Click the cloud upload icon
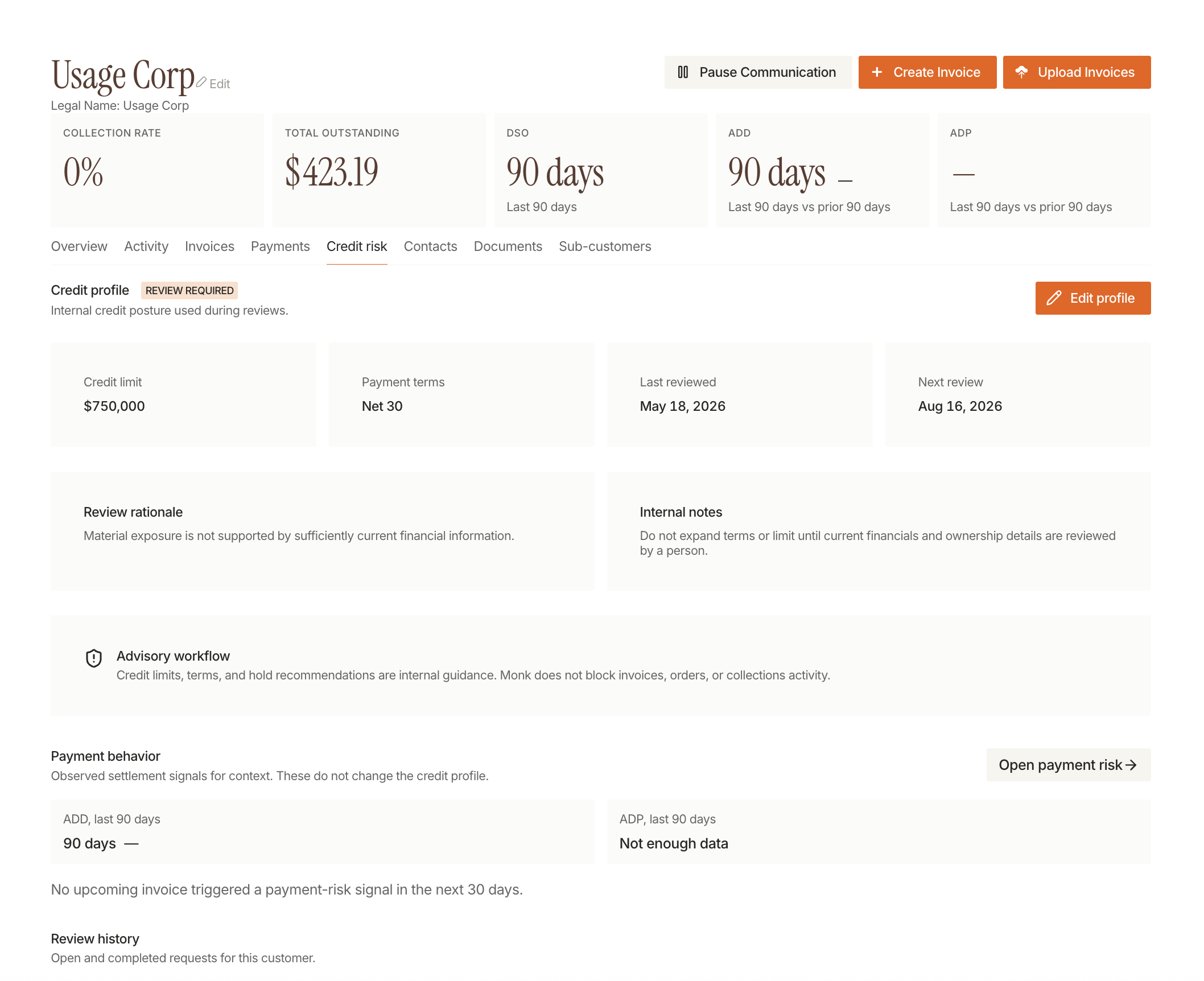The height and width of the screenshot is (981, 1204). pyautogui.click(x=1021, y=72)
